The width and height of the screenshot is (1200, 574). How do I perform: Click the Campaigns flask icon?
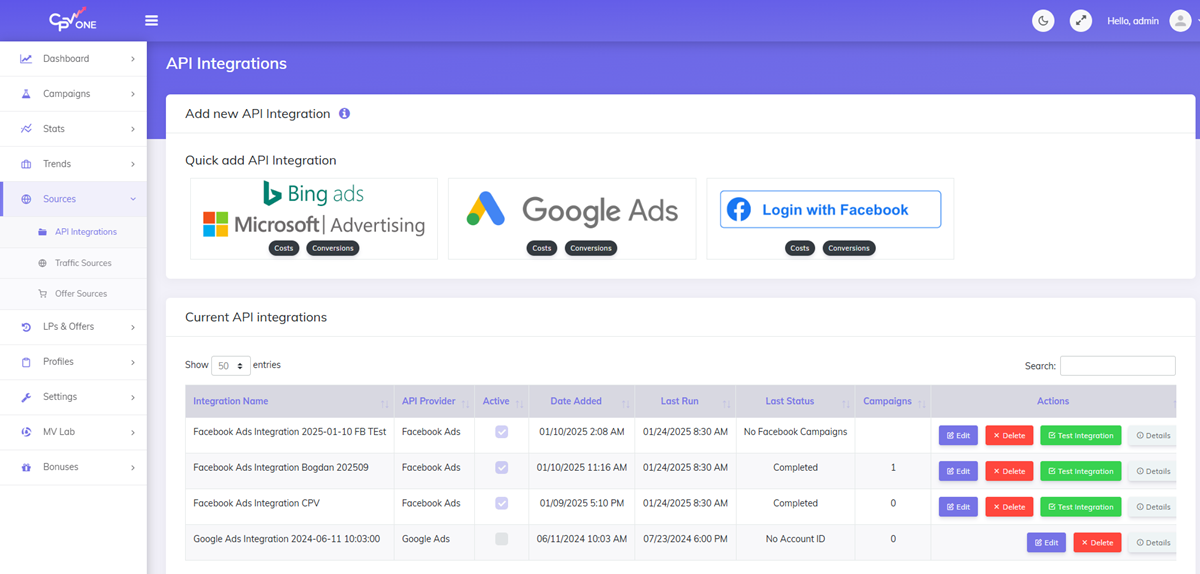coord(26,94)
